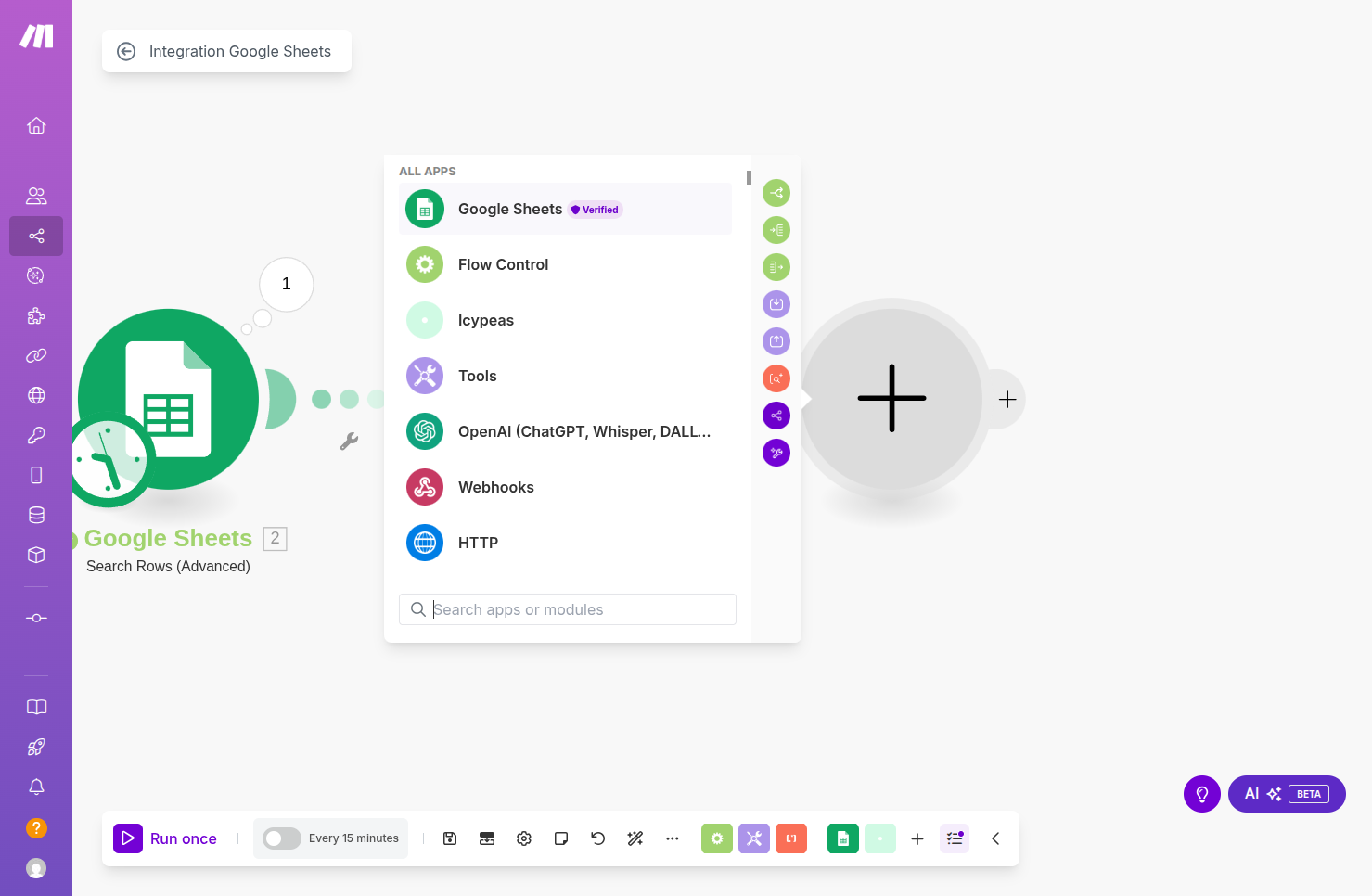Select HTTP from the app list
This screenshot has height=896, width=1372.
(x=565, y=543)
